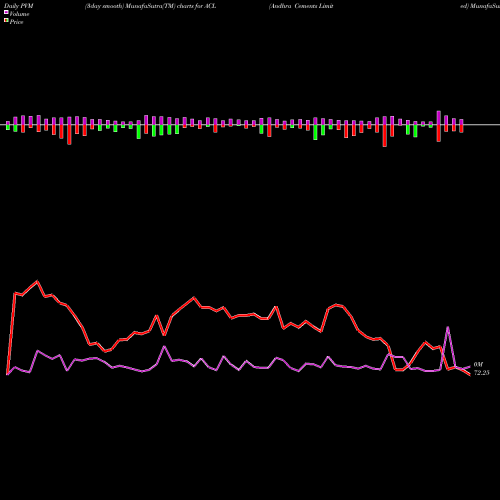Click the Volume legend color swatch

click(6, 12)
